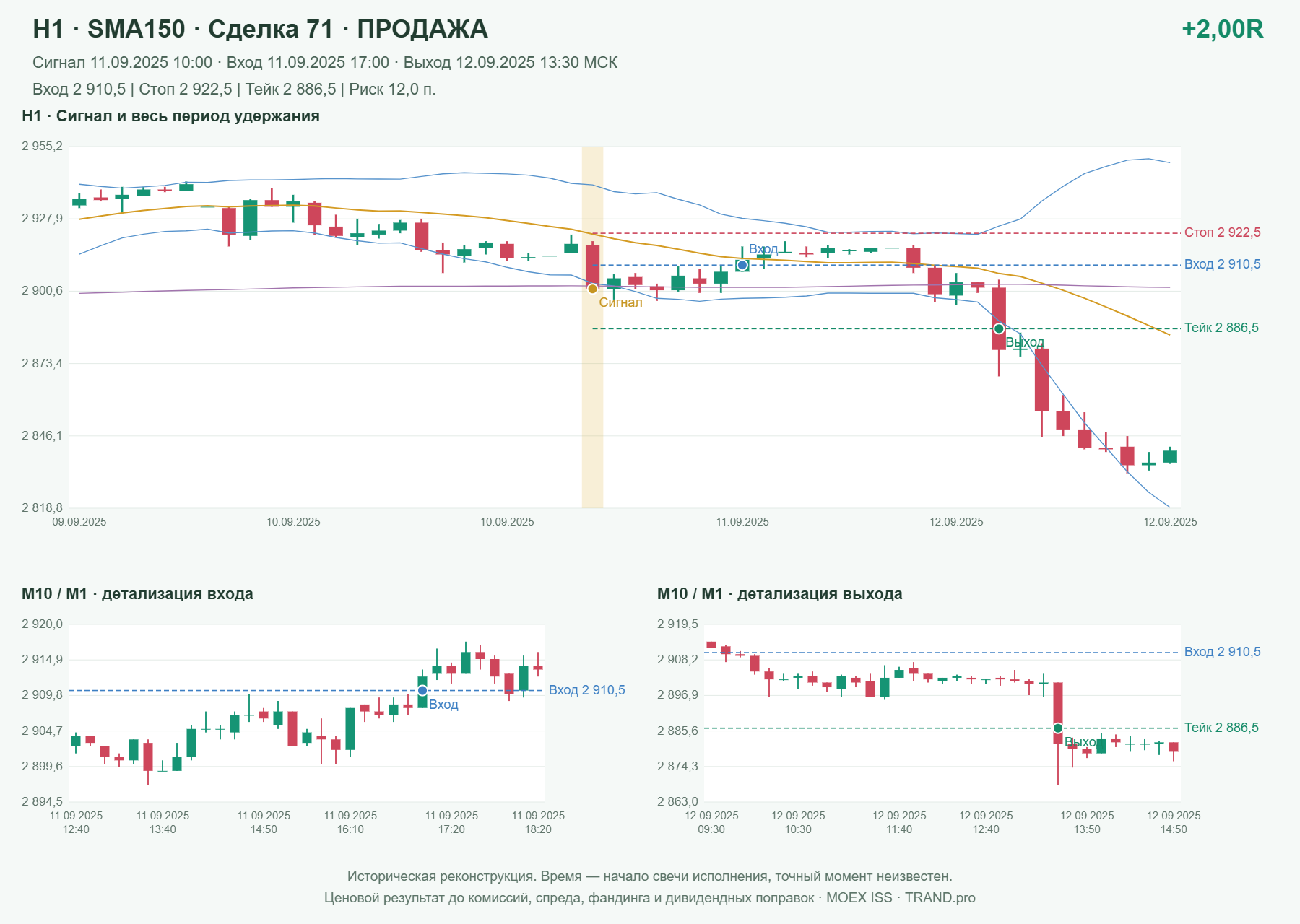Click the 11.09.2025 17:20 time label
Image resolution: width=1300 pixels, height=924 pixels.
pos(451,822)
